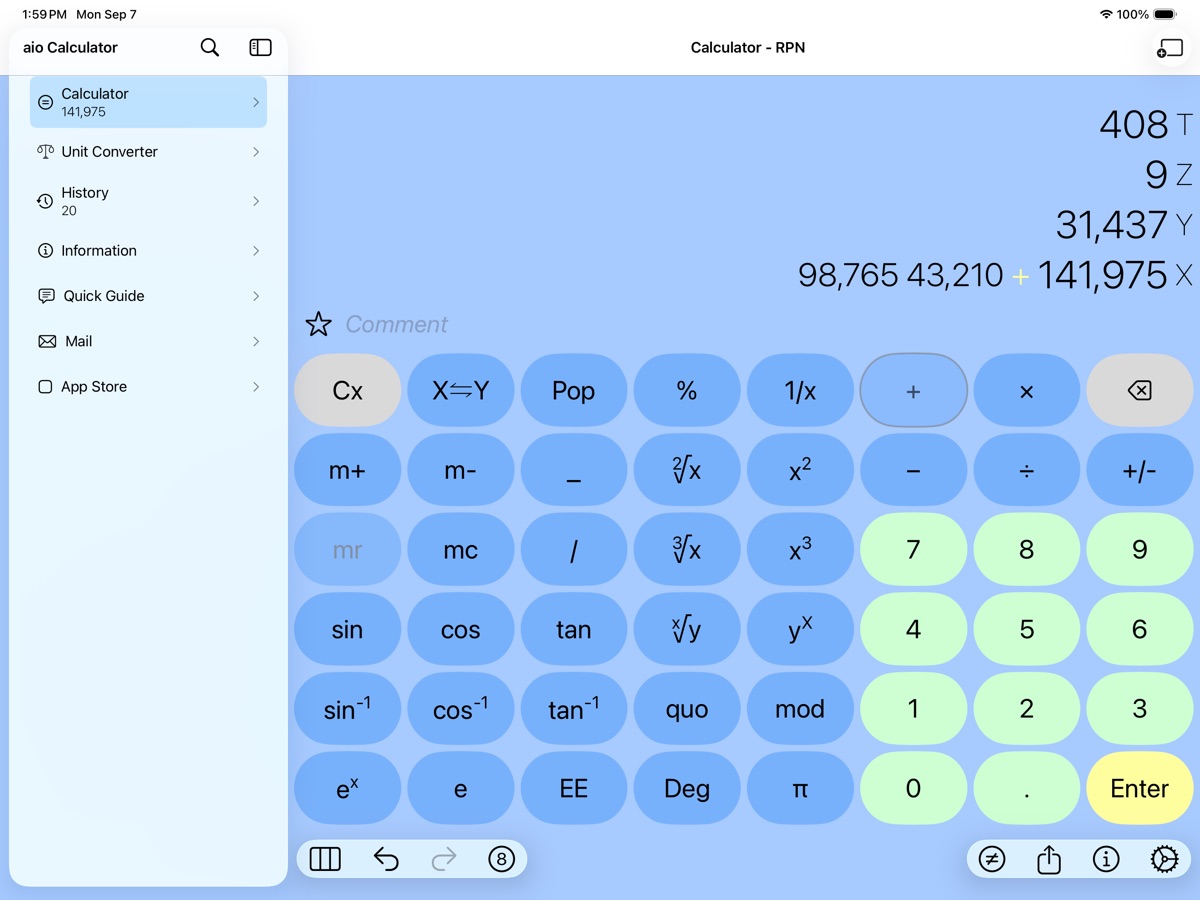
Task: Tap the mod key
Action: click(800, 709)
